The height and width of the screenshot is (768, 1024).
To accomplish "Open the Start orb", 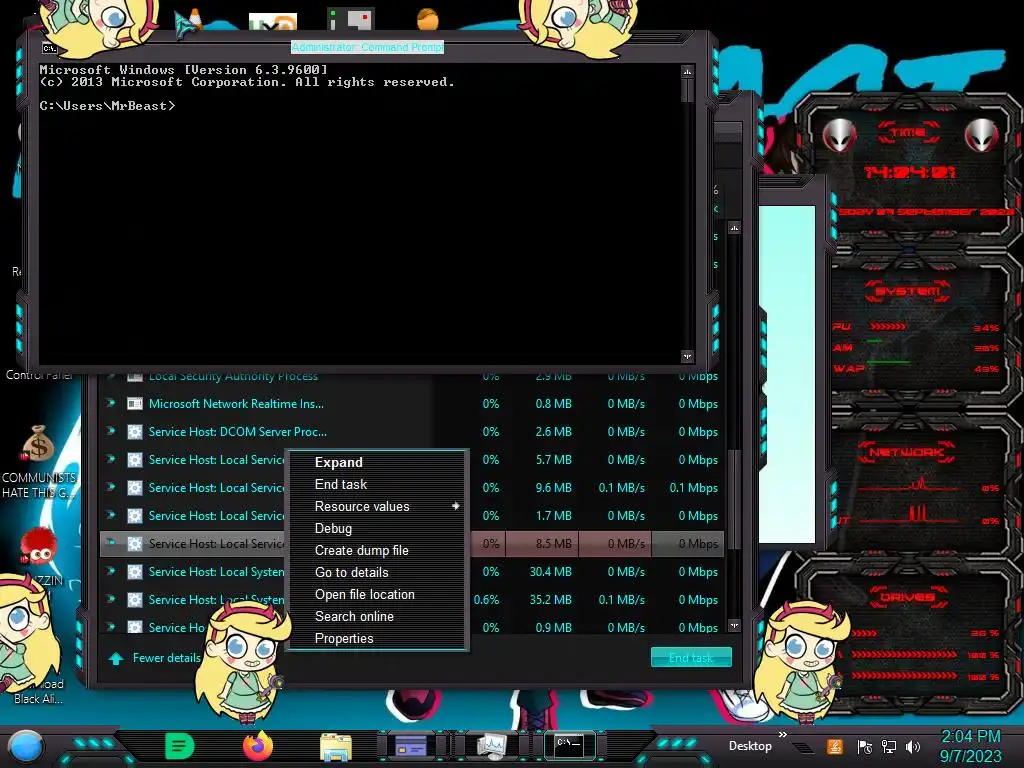I will 26,746.
